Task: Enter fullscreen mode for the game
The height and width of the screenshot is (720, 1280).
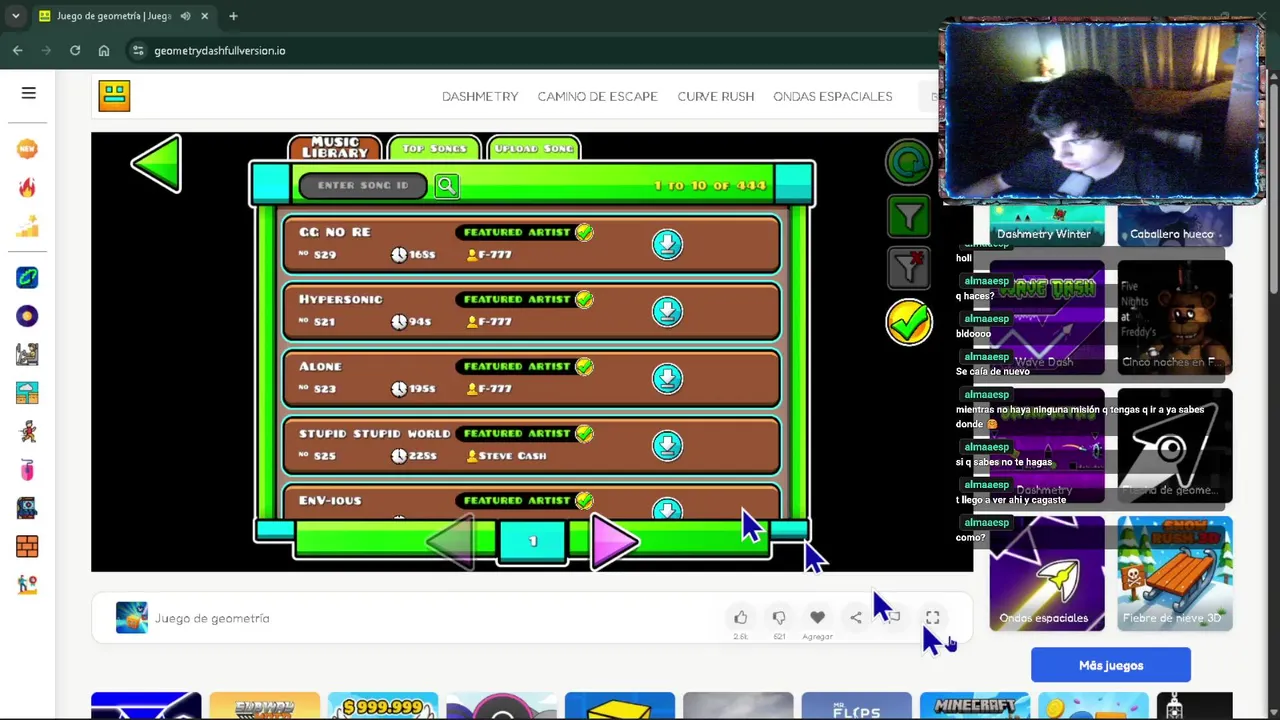Action: (x=932, y=618)
